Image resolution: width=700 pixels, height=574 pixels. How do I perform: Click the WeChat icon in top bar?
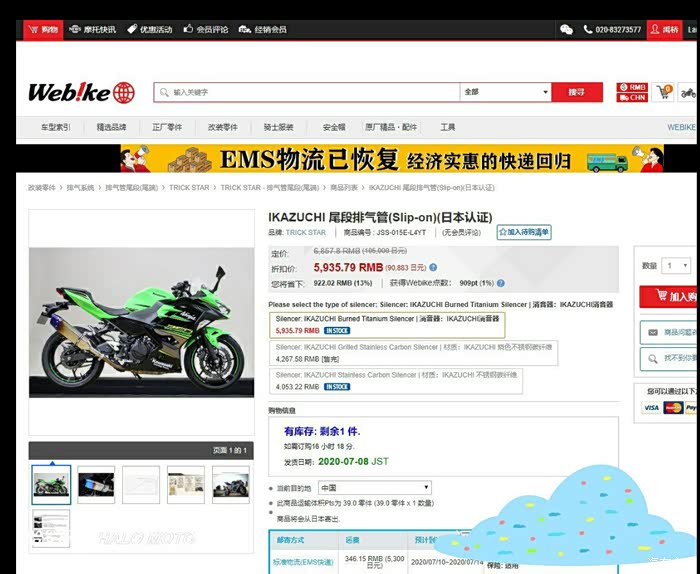point(567,30)
